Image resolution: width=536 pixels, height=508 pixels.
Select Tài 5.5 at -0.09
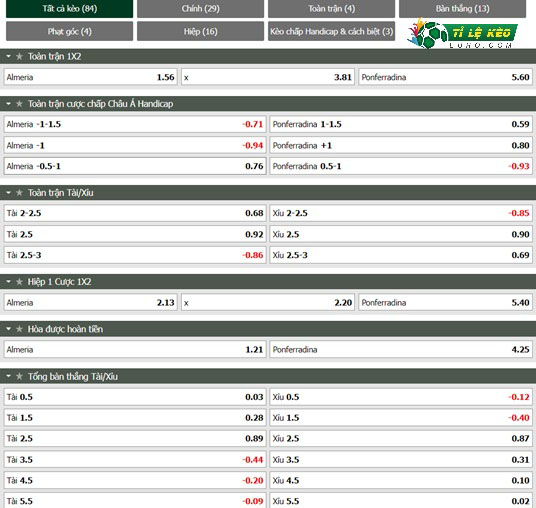pyautogui.click(x=135, y=500)
